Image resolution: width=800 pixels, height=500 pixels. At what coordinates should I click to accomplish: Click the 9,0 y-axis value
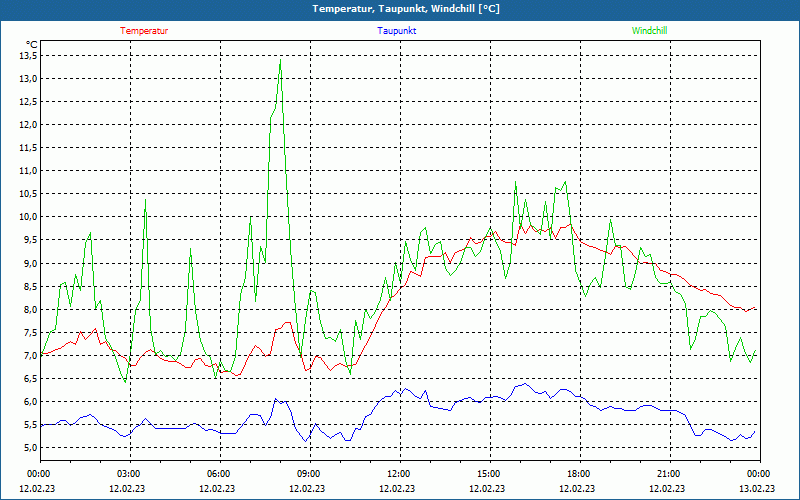(30, 263)
